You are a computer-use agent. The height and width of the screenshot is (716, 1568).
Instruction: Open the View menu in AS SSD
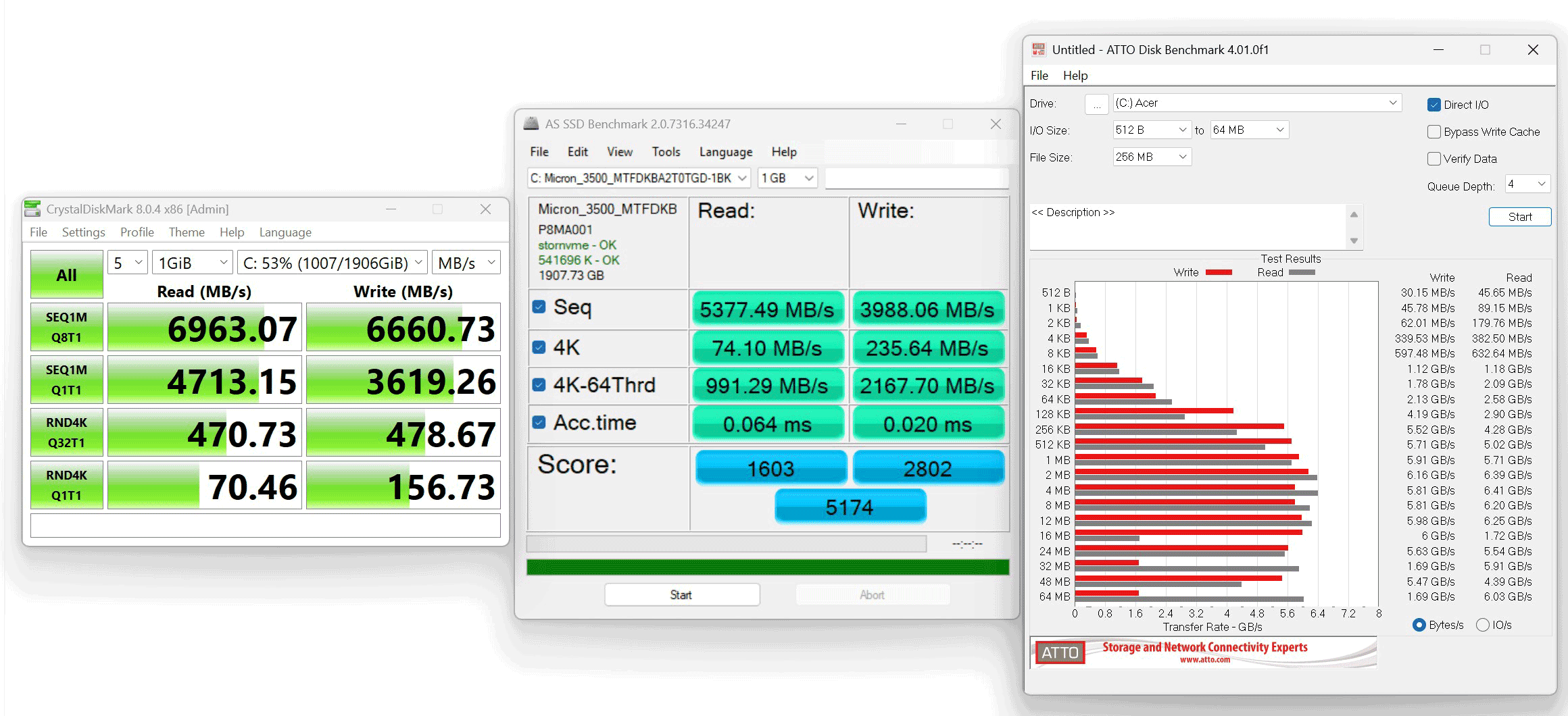pyautogui.click(x=620, y=152)
